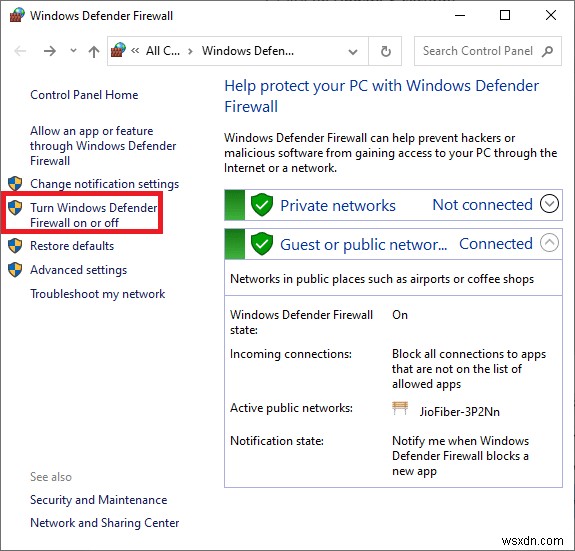575x551 pixels.
Task: Click Restore defaults link
Action: point(72,246)
